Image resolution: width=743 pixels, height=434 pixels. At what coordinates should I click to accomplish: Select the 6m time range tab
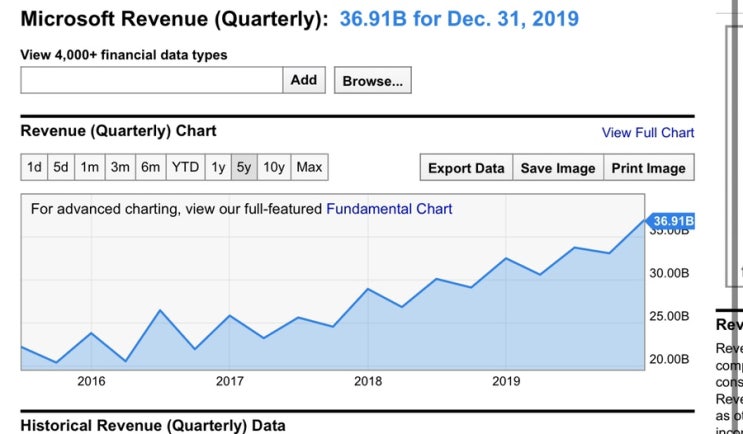(151, 167)
